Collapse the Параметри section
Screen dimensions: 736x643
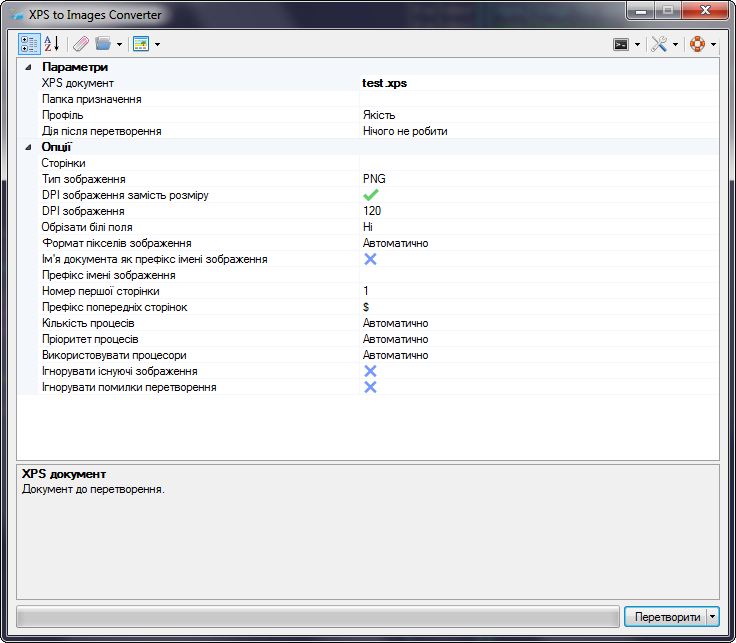coord(28,67)
